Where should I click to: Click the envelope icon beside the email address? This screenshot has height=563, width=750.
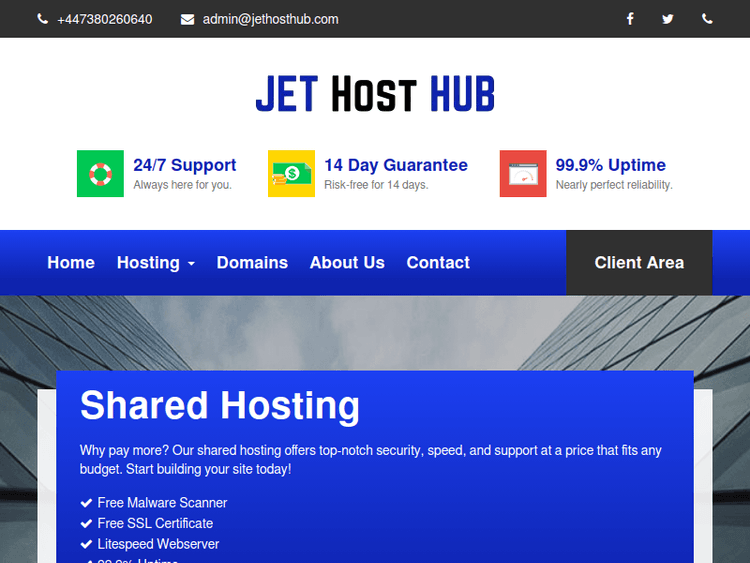click(x=188, y=19)
